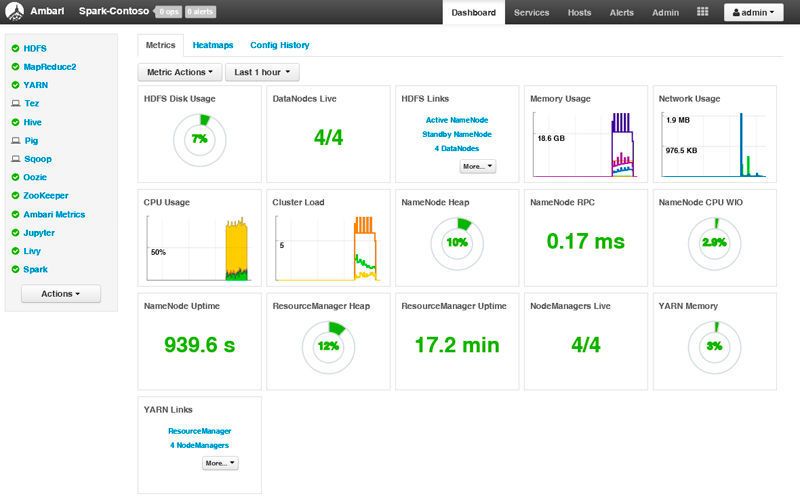Click the DataNodes Live 4/4 value
The height and width of the screenshot is (498, 800).
(x=329, y=137)
